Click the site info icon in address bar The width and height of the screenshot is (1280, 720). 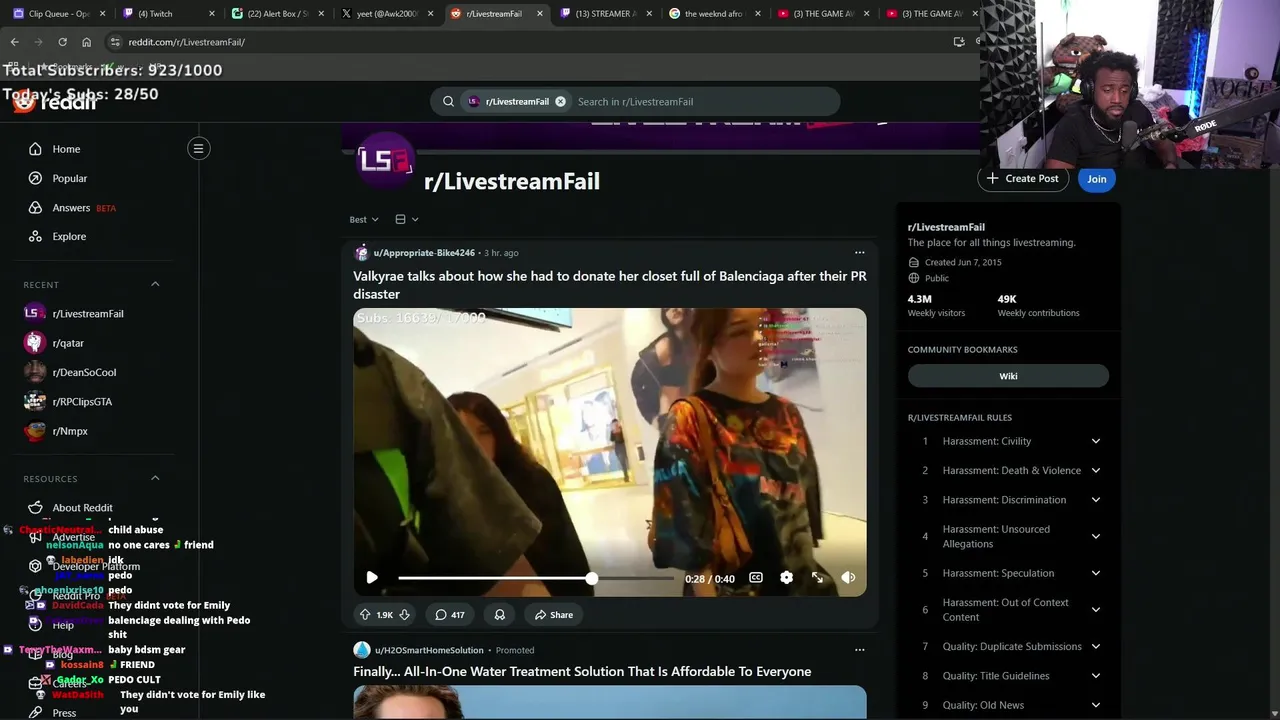click(x=115, y=42)
